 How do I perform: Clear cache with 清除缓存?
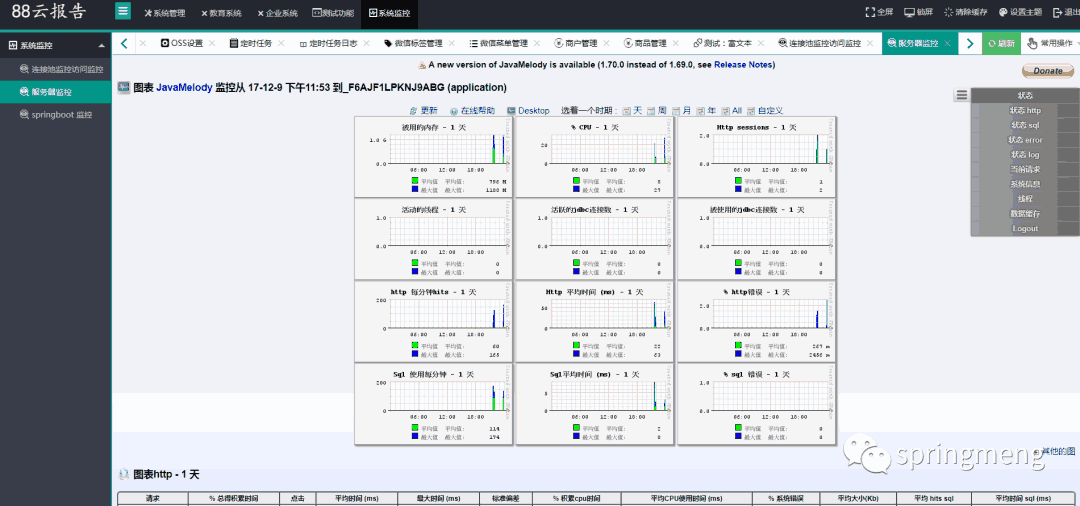(x=966, y=12)
